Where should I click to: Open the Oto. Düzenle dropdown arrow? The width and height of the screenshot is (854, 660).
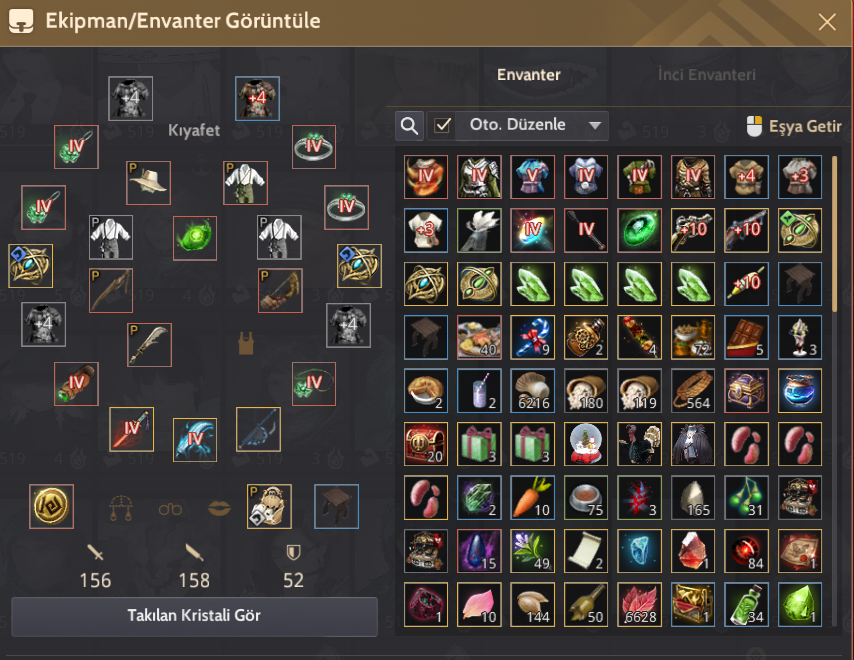pyautogui.click(x=595, y=126)
